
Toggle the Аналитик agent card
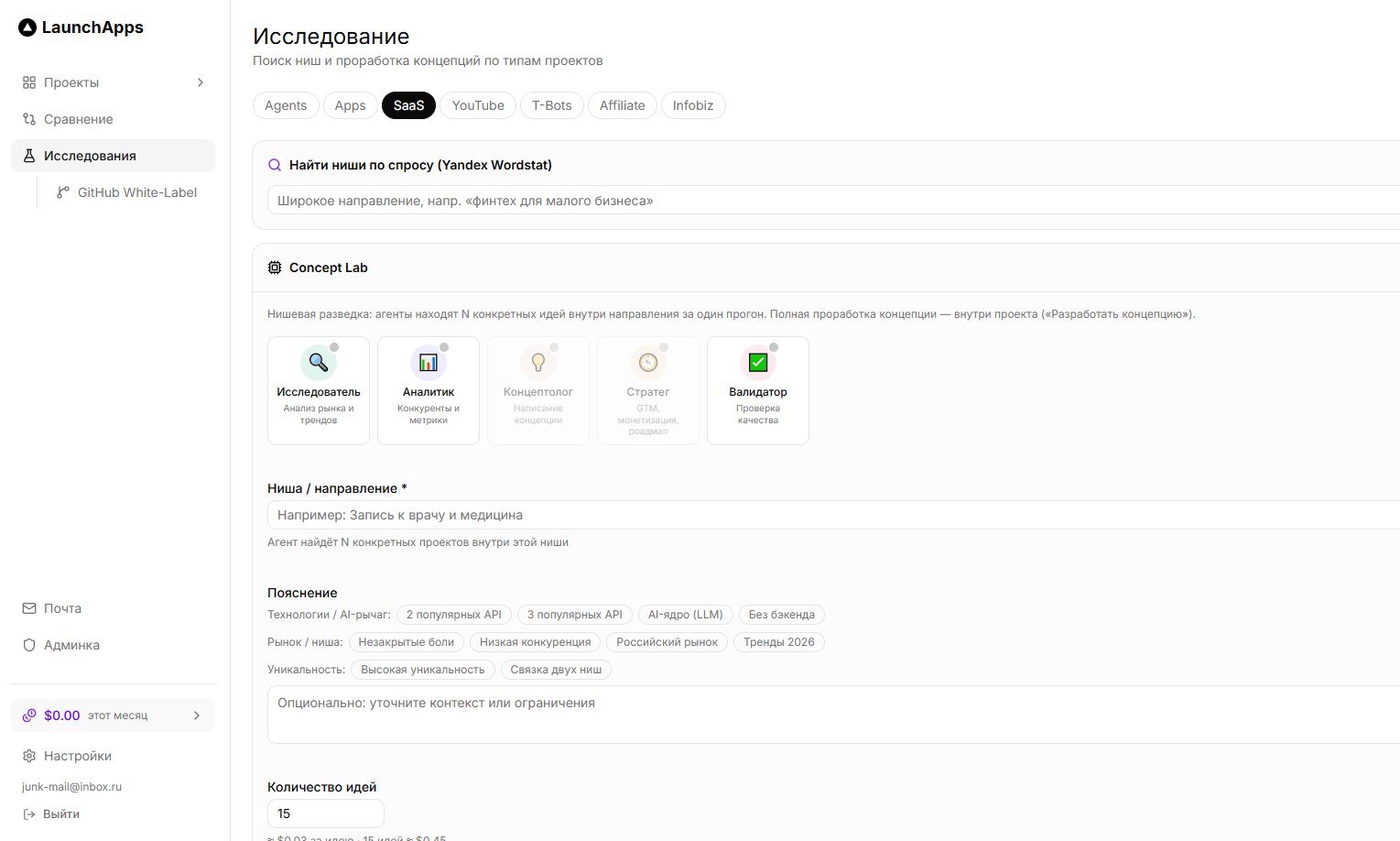click(x=429, y=390)
